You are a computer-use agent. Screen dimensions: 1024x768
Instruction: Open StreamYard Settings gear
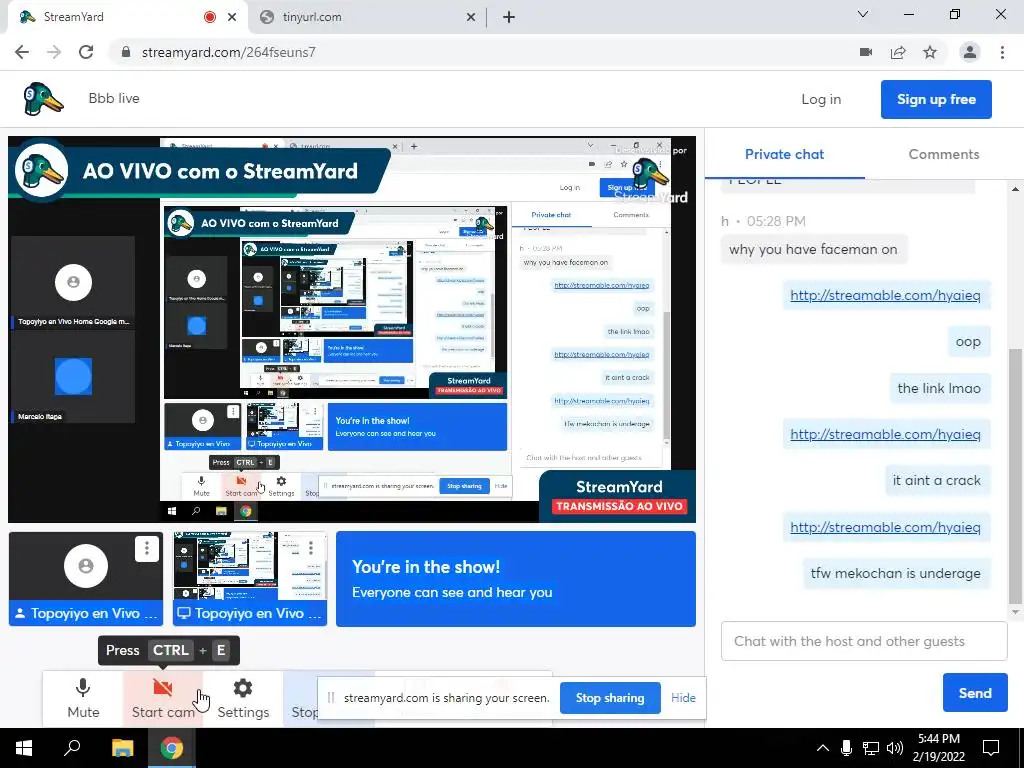[x=243, y=698]
